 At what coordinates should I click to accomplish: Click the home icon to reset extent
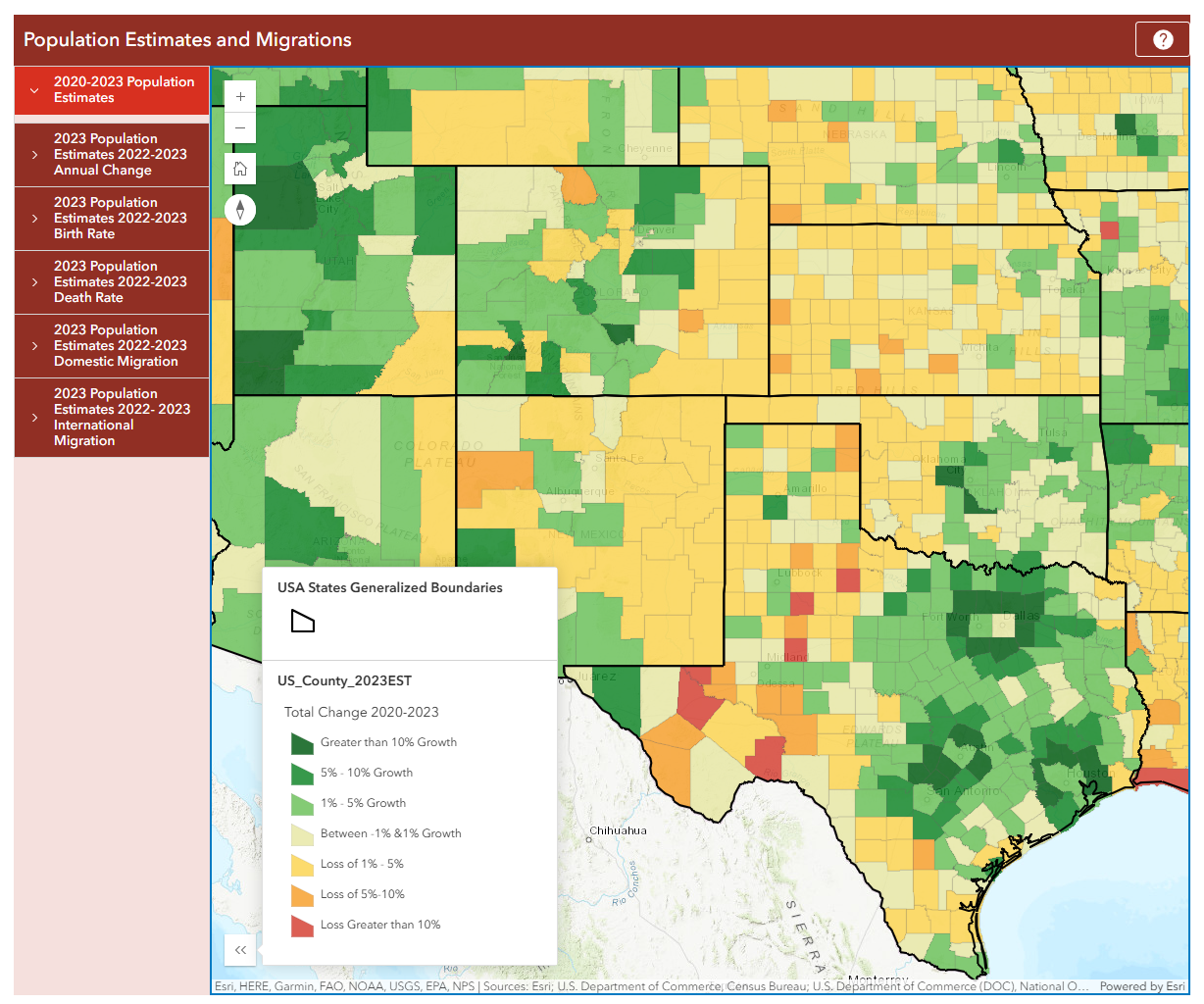point(240,168)
